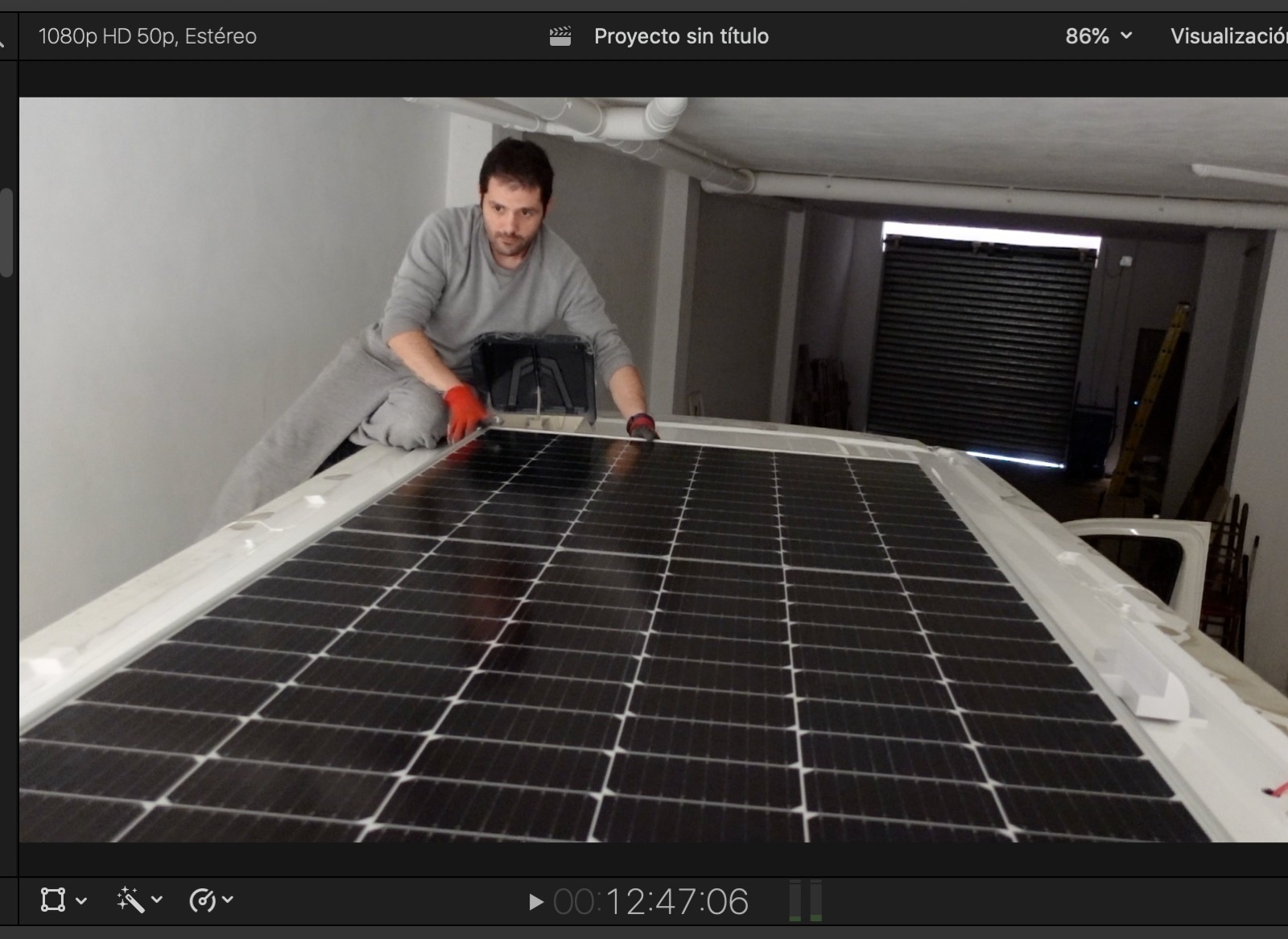
Task: Open the magic wand enhancements tool
Action: [x=130, y=900]
